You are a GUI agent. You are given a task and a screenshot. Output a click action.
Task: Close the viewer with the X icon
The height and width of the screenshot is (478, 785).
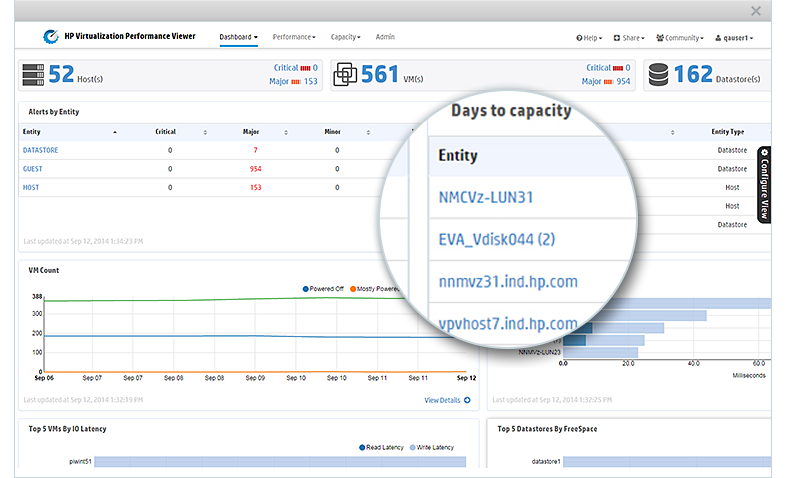756,11
